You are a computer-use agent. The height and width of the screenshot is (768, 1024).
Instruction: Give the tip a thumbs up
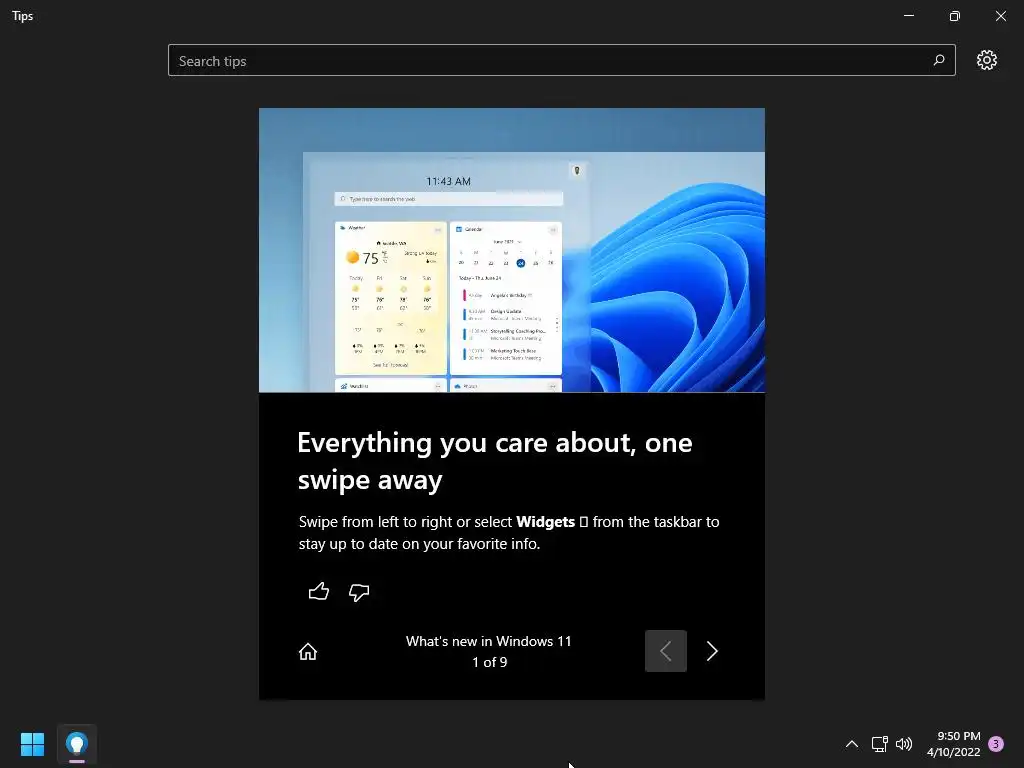(x=319, y=592)
